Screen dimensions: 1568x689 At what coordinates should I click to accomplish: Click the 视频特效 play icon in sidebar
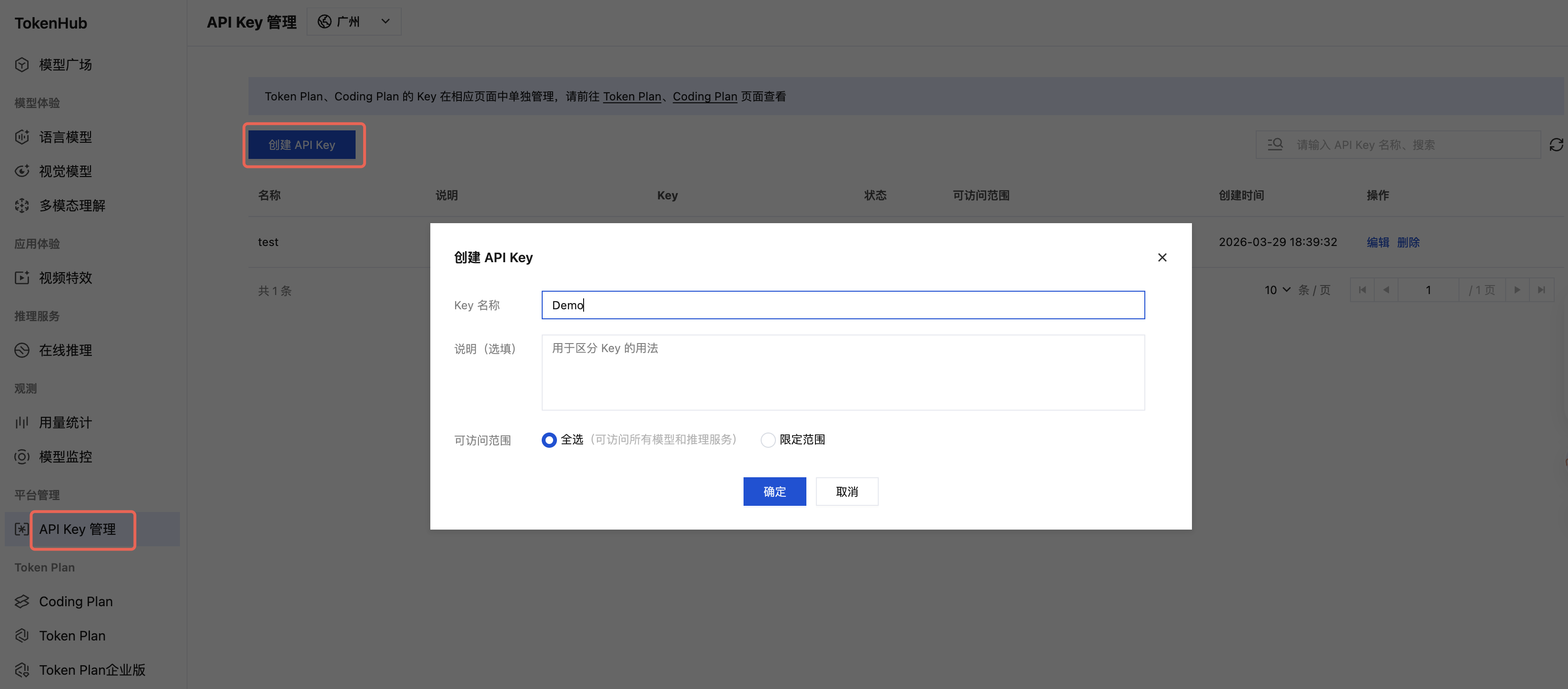(x=22, y=277)
